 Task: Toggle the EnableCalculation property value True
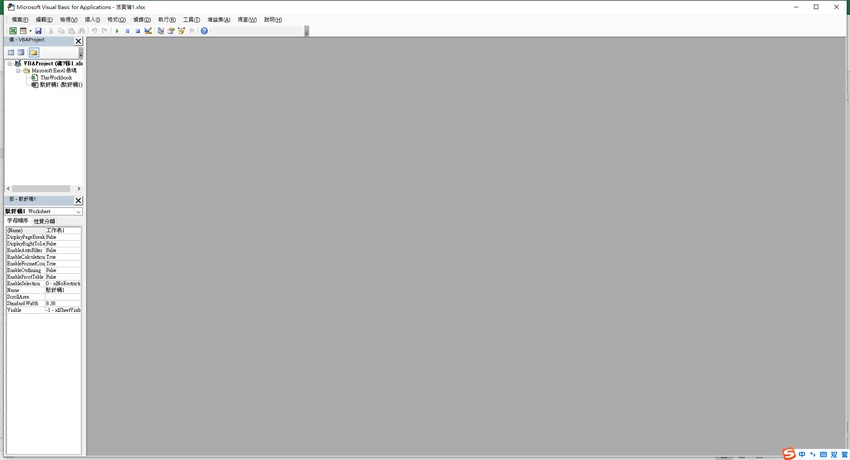[62, 257]
